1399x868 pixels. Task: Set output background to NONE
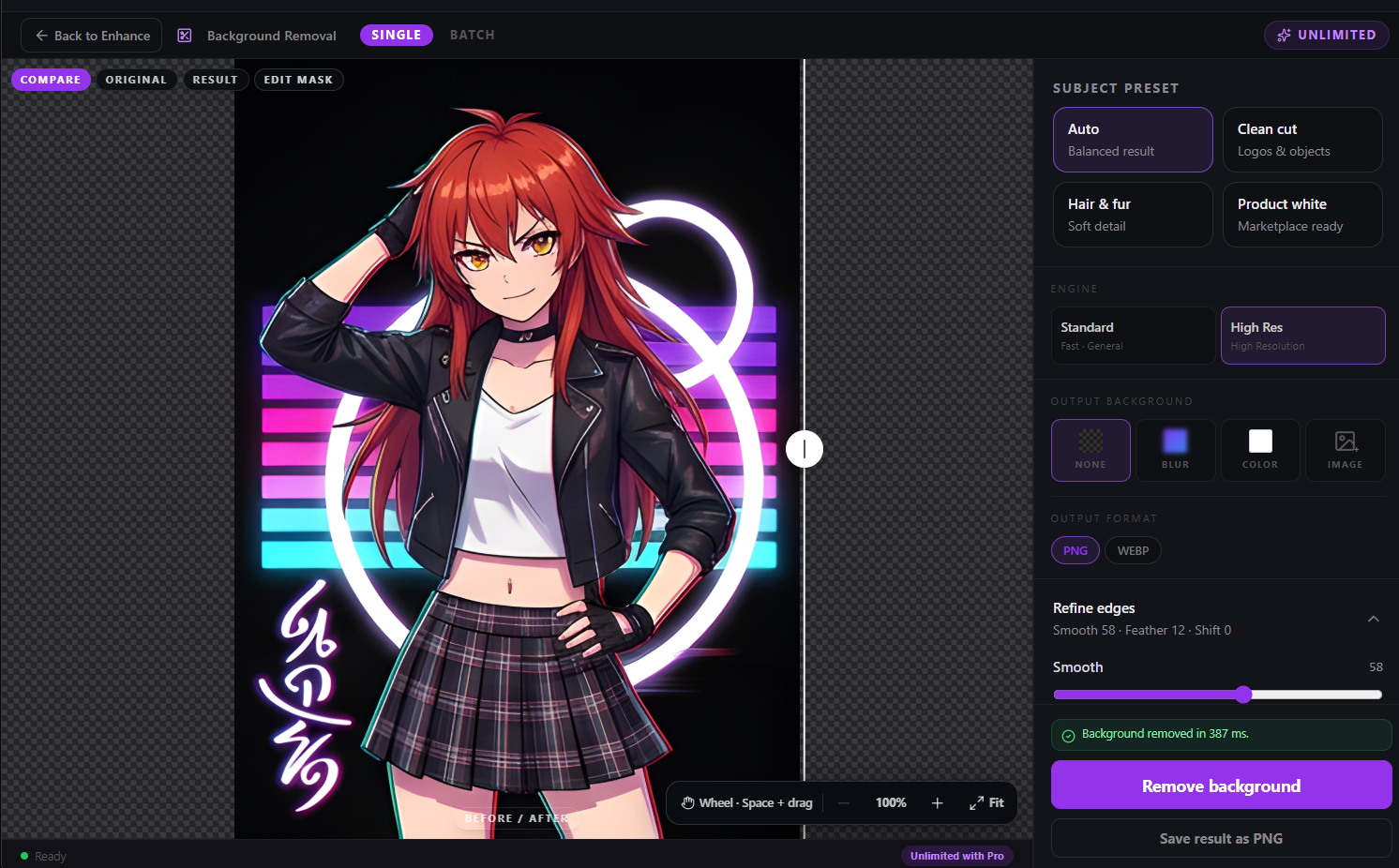[x=1091, y=450]
